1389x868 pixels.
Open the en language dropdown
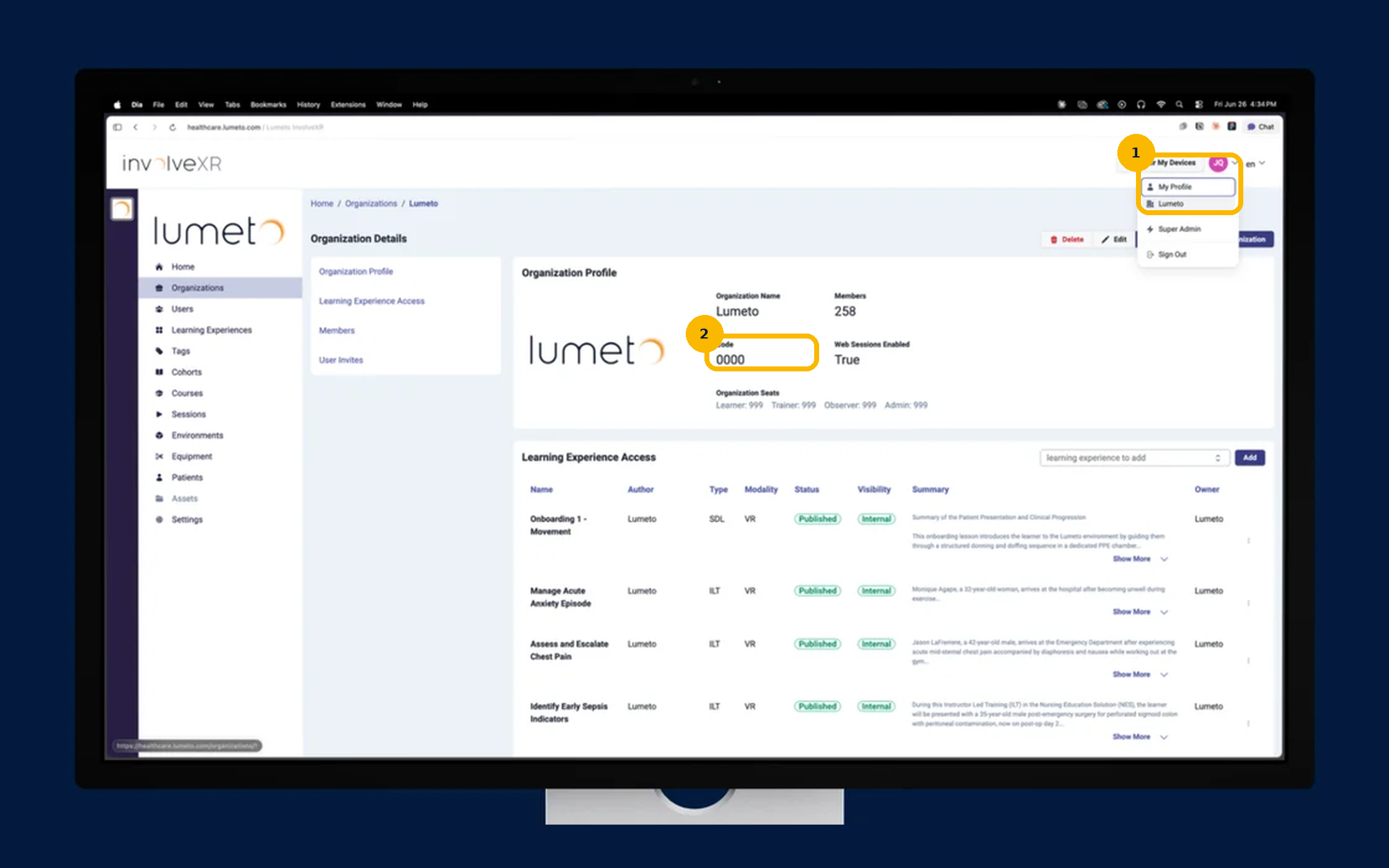[1255, 164]
